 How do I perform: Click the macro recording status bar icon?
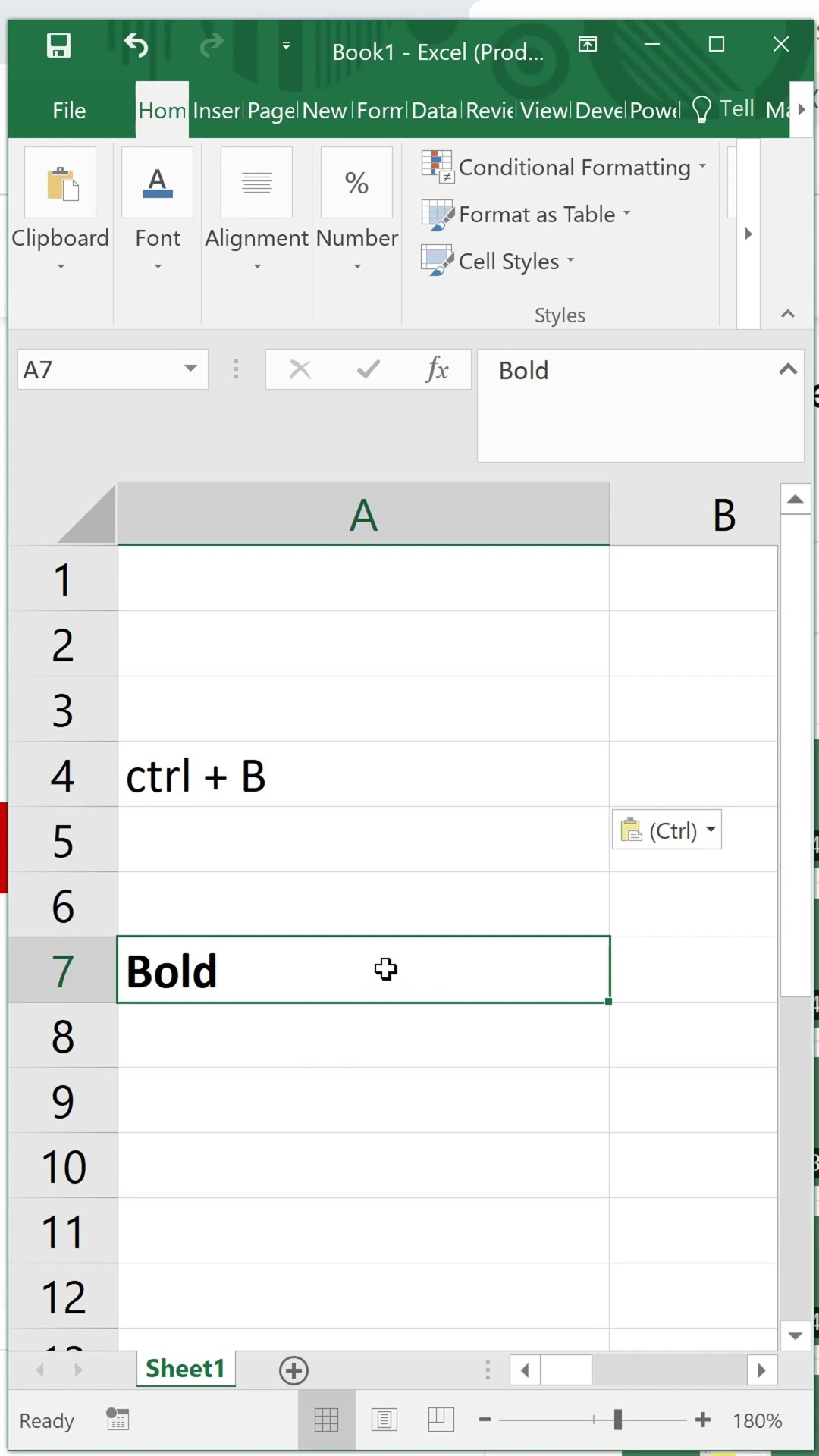pyautogui.click(x=118, y=1420)
